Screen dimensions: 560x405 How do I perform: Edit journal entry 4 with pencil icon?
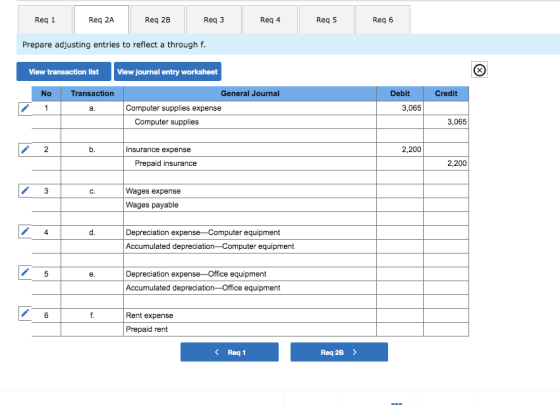(x=25, y=232)
